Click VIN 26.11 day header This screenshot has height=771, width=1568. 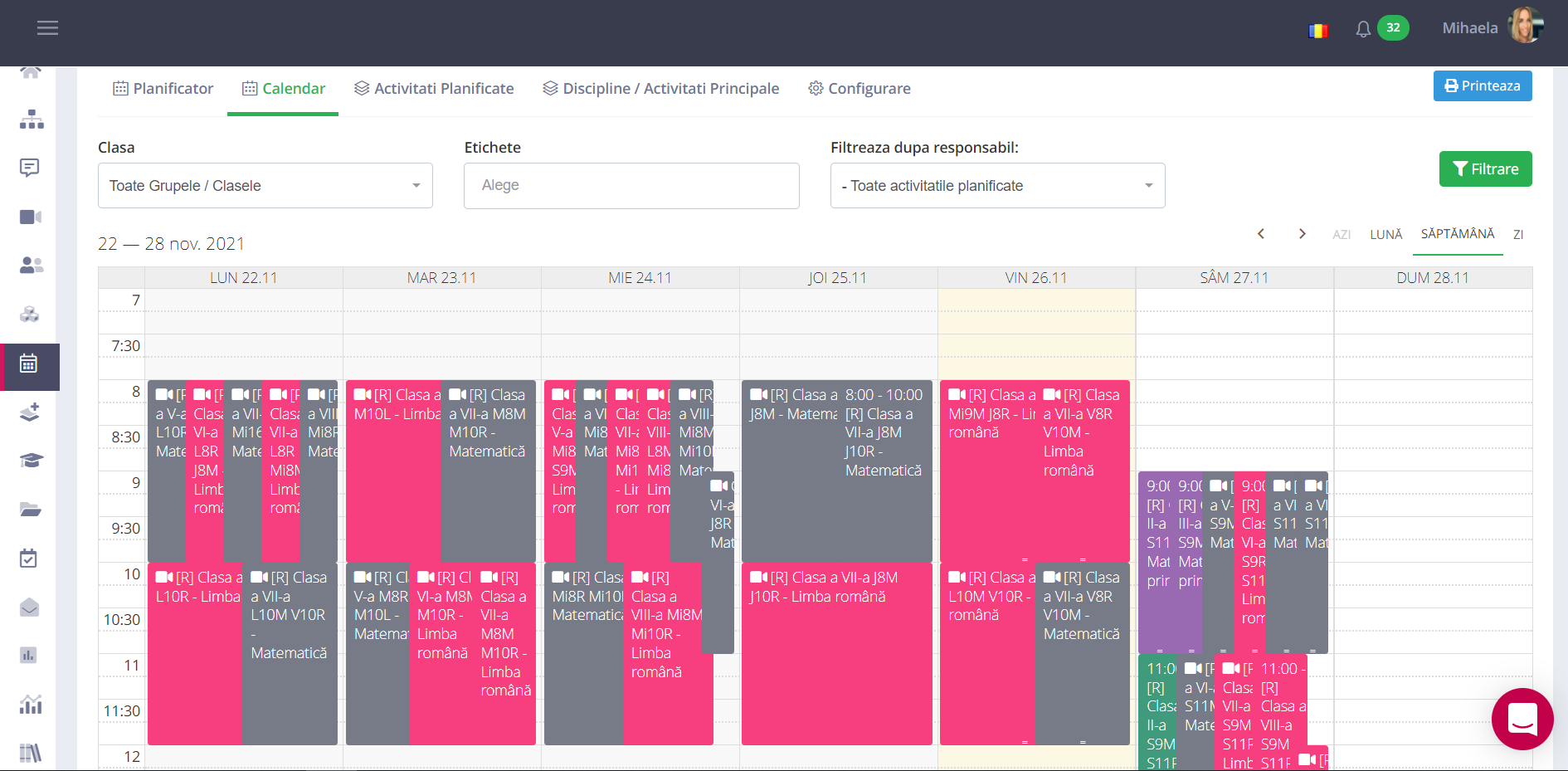point(1036,278)
